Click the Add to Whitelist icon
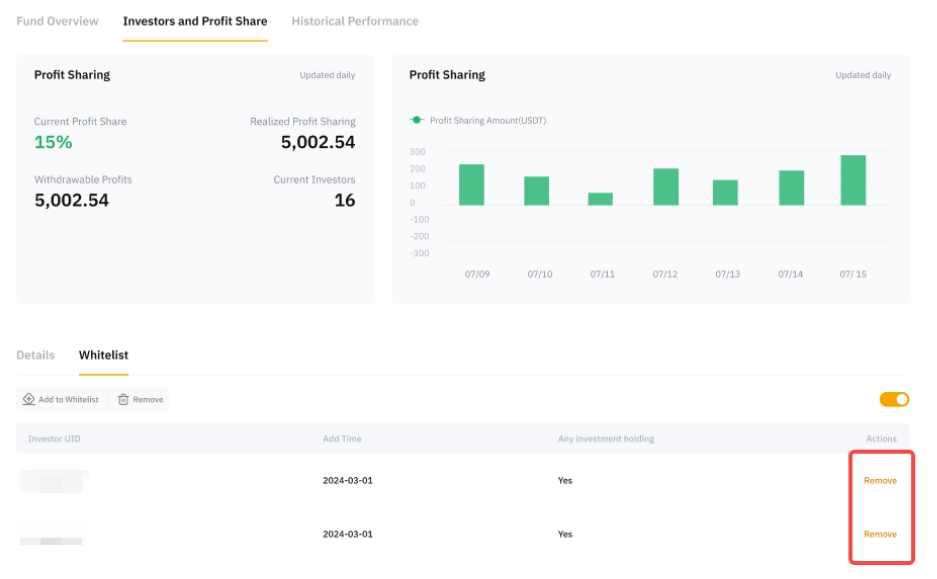The width and height of the screenshot is (937, 579). click(x=29, y=399)
